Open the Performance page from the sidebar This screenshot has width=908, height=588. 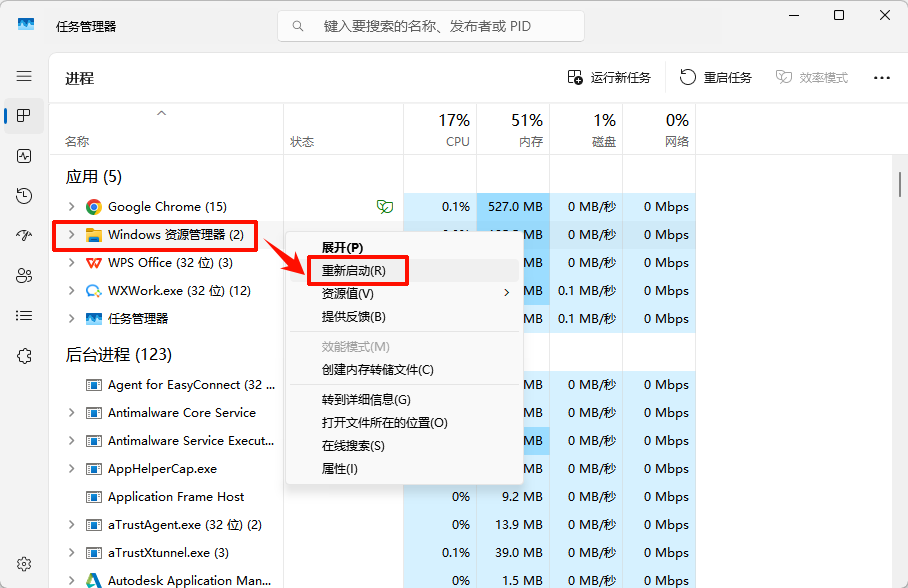(23, 156)
